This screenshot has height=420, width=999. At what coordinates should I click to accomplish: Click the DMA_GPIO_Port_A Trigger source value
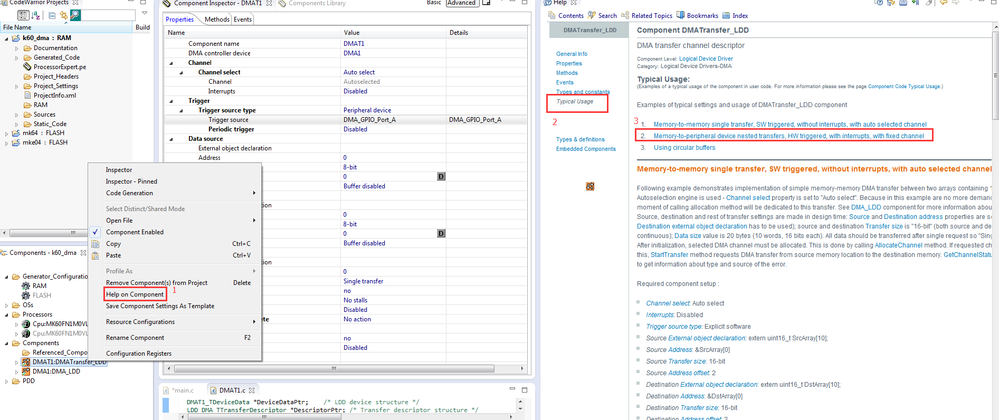point(368,120)
